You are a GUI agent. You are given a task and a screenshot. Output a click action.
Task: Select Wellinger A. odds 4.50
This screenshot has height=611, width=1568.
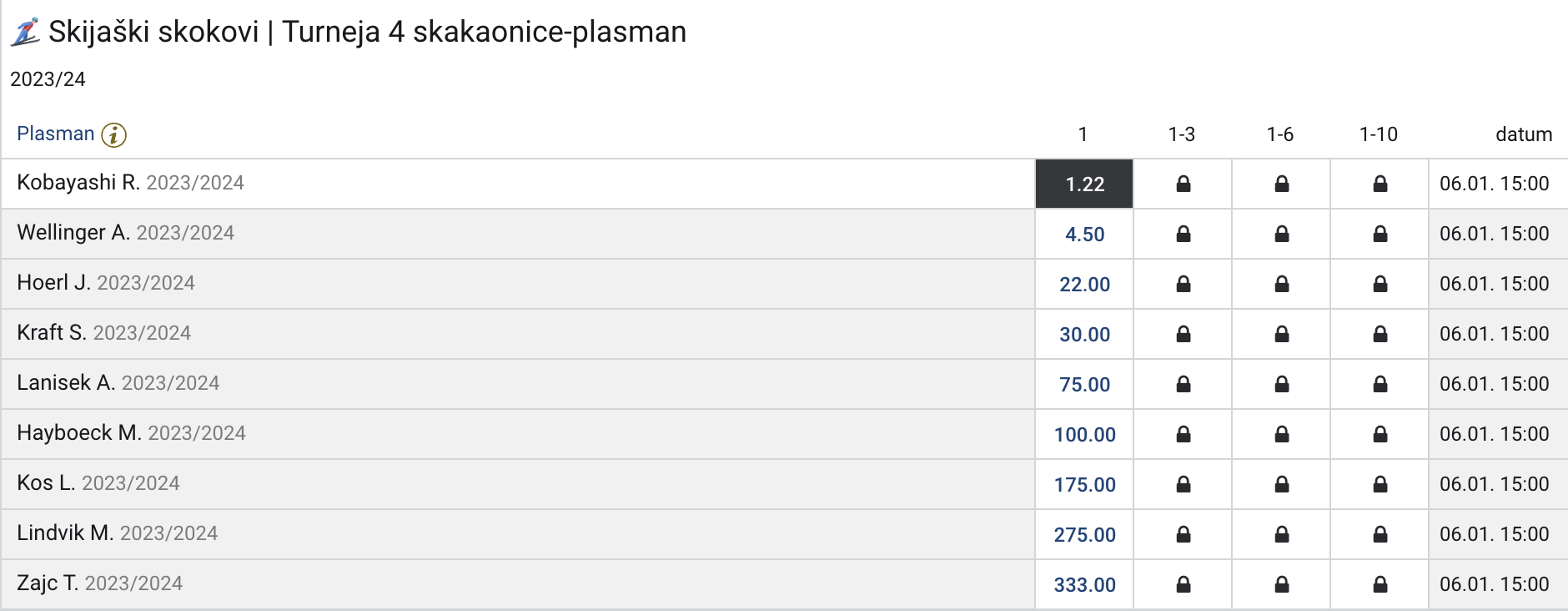pos(1084,234)
